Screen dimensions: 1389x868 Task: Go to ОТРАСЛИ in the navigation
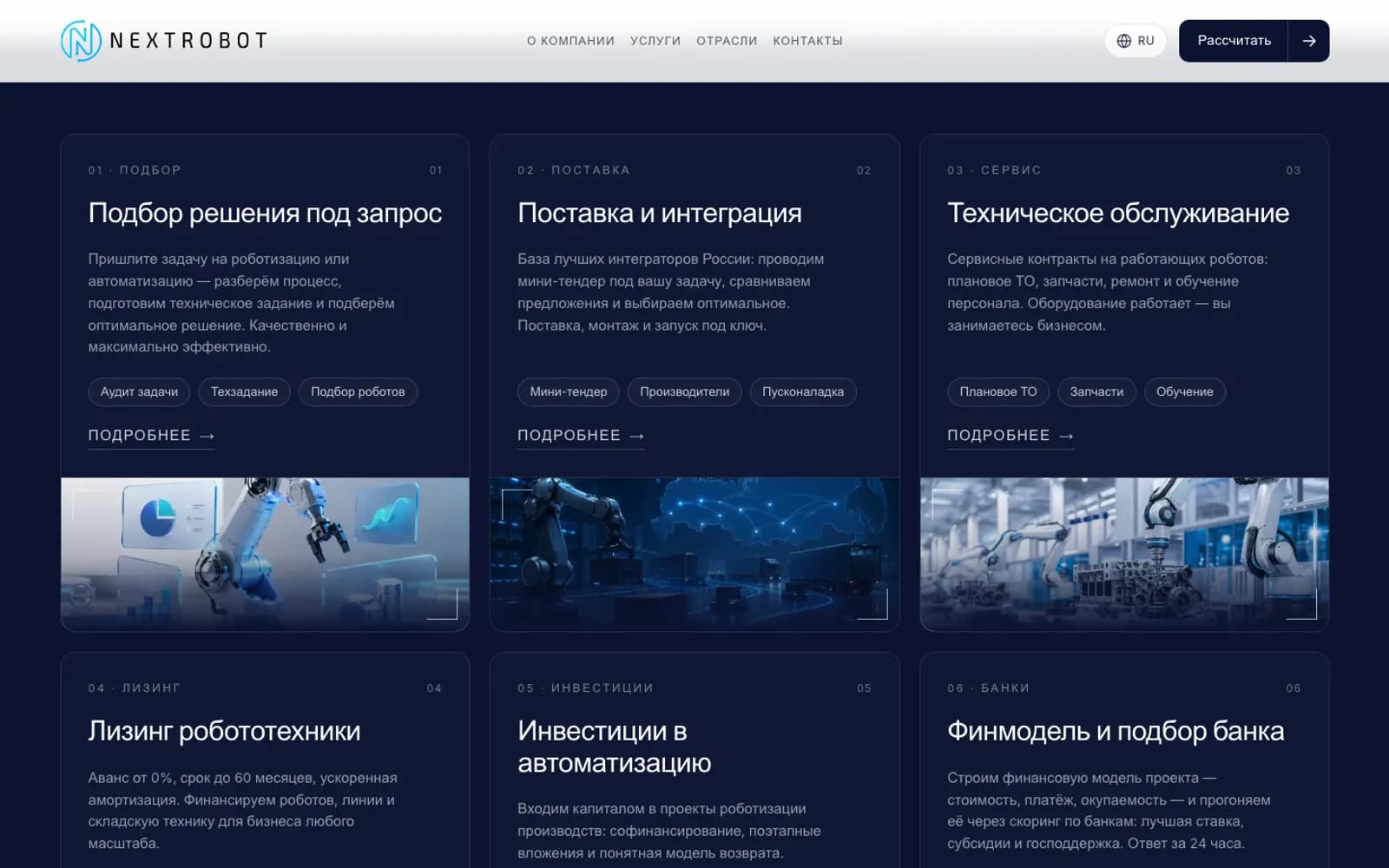(x=727, y=41)
